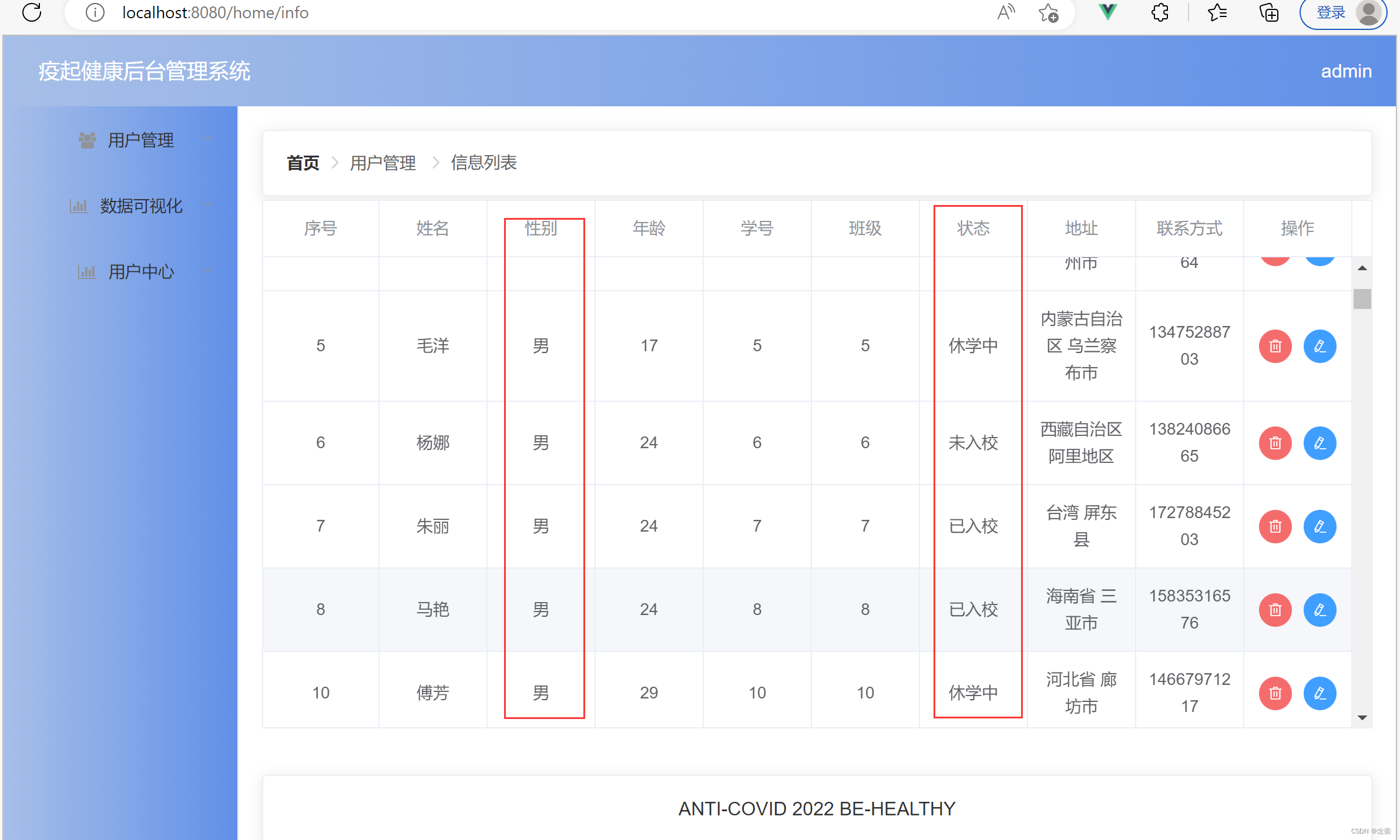Open the browser collections icon

(1268, 12)
